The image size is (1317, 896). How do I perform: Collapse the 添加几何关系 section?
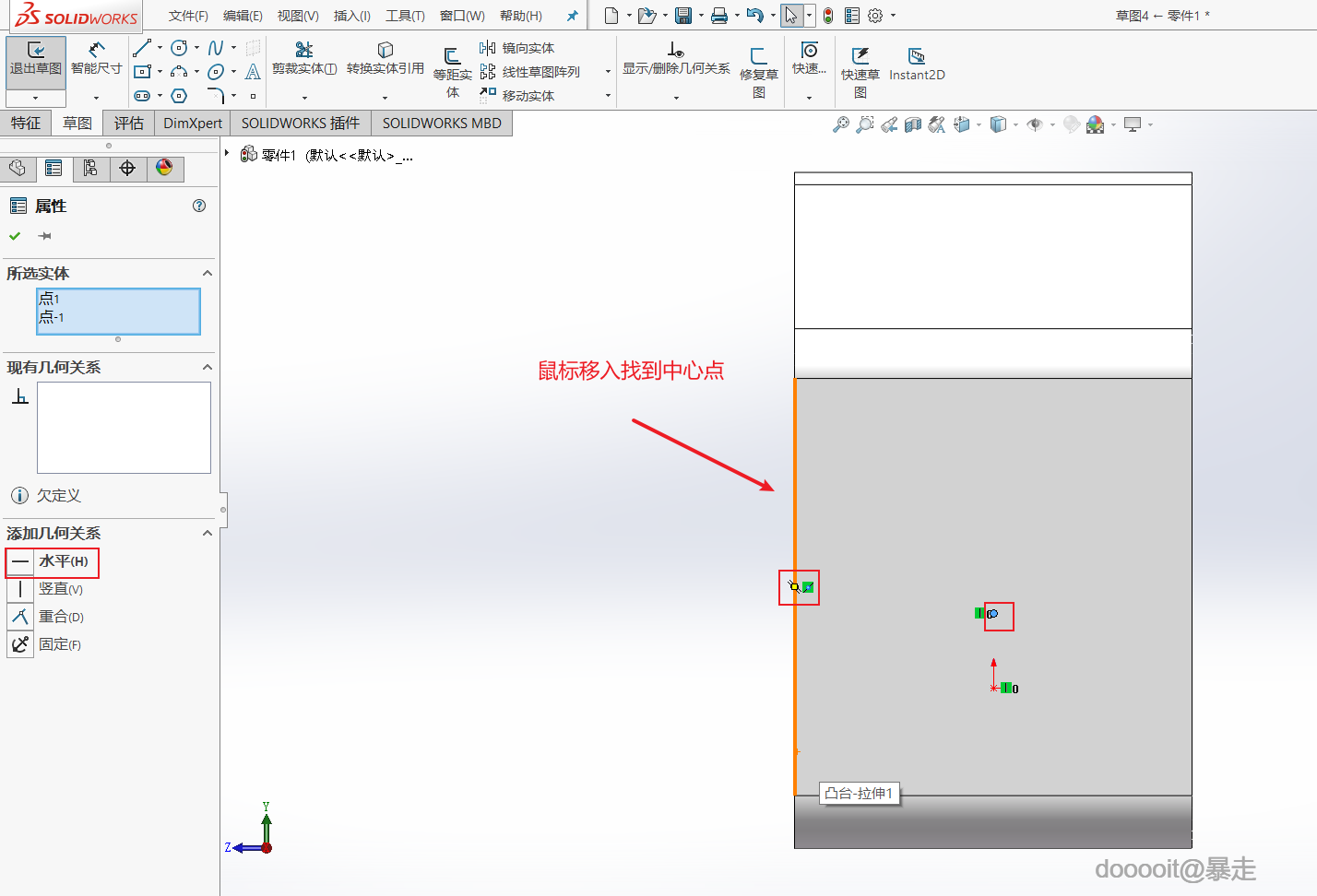coord(208,534)
